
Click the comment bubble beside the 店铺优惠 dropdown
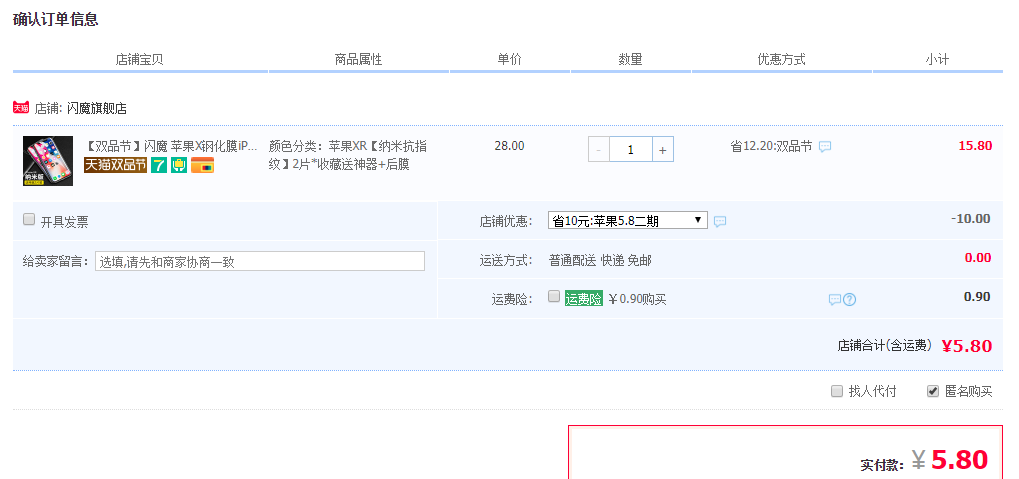[720, 222]
